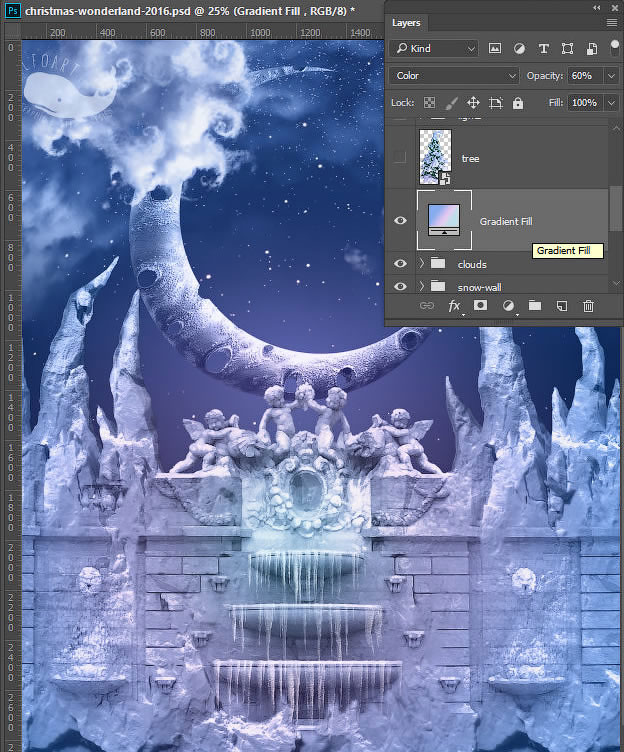Open the Opacity slider dropdown arrow

pyautogui.click(x=609, y=76)
